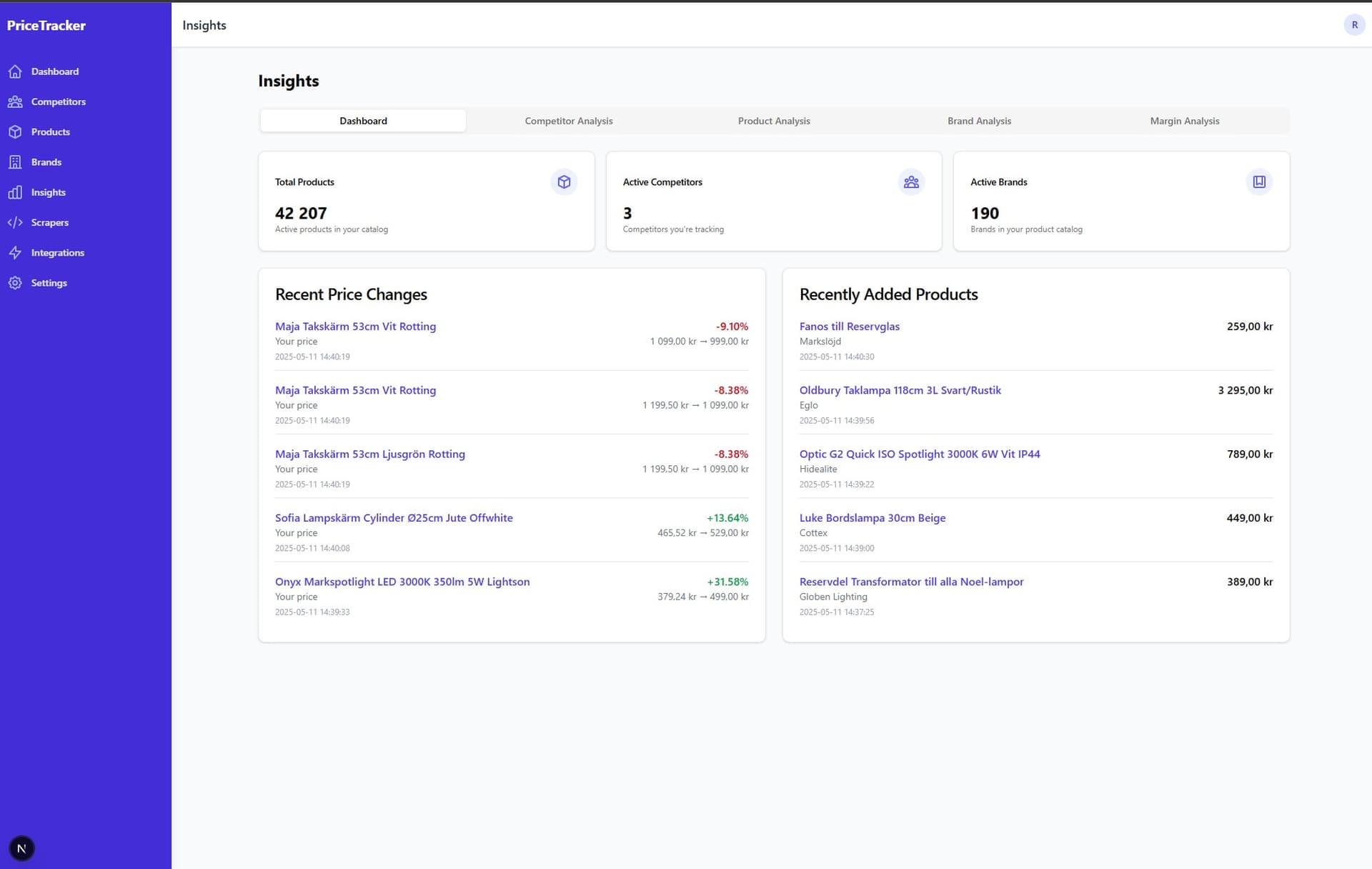
Task: Open the Brand Analysis tab
Action: coord(979,121)
